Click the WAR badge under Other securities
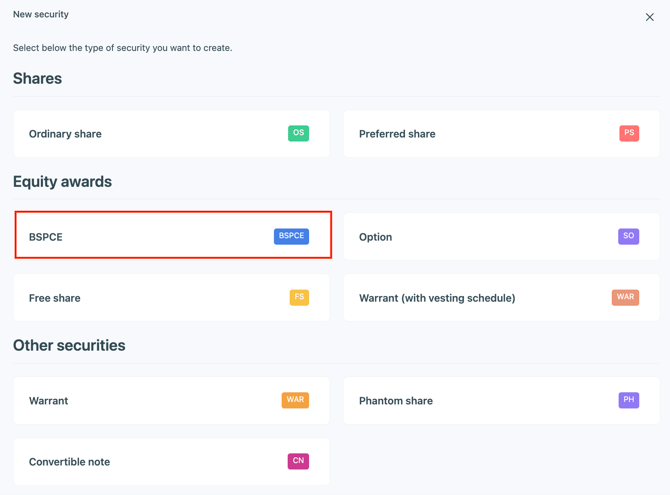 click(x=295, y=400)
